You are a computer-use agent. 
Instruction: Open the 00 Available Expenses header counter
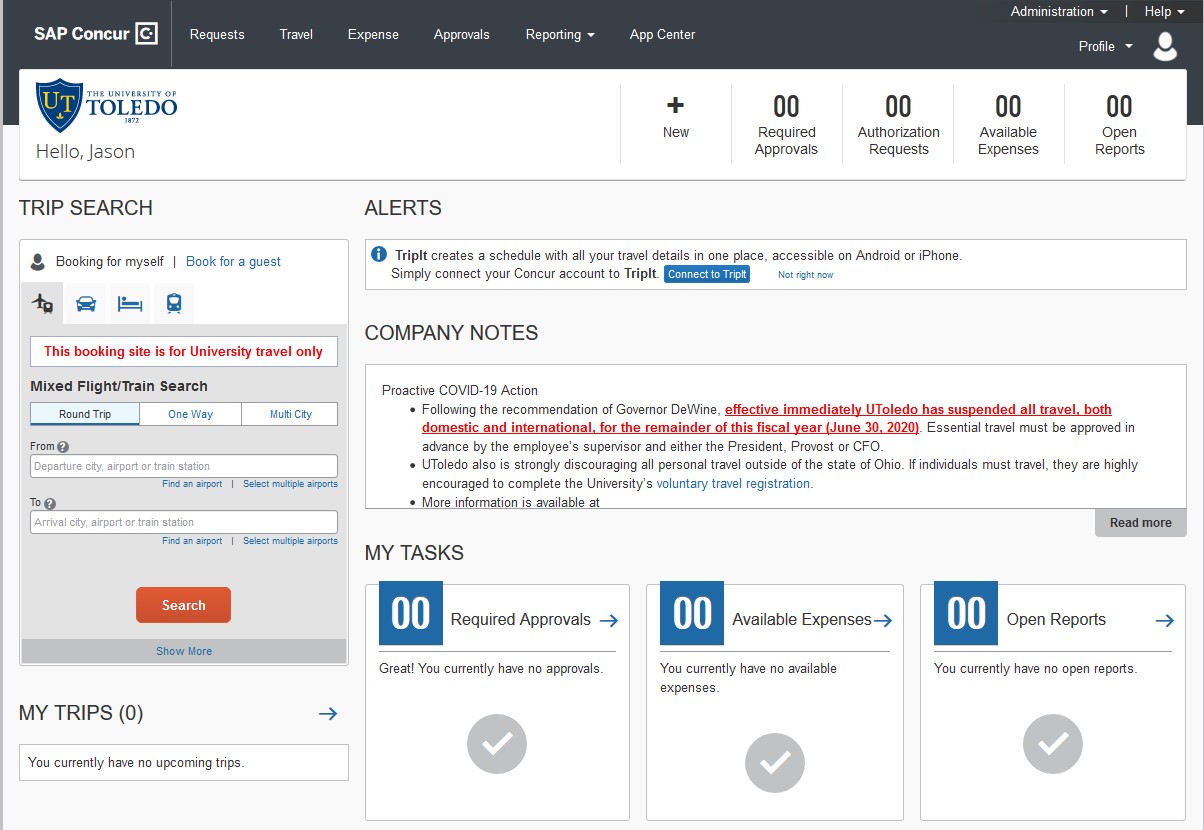tap(1008, 124)
